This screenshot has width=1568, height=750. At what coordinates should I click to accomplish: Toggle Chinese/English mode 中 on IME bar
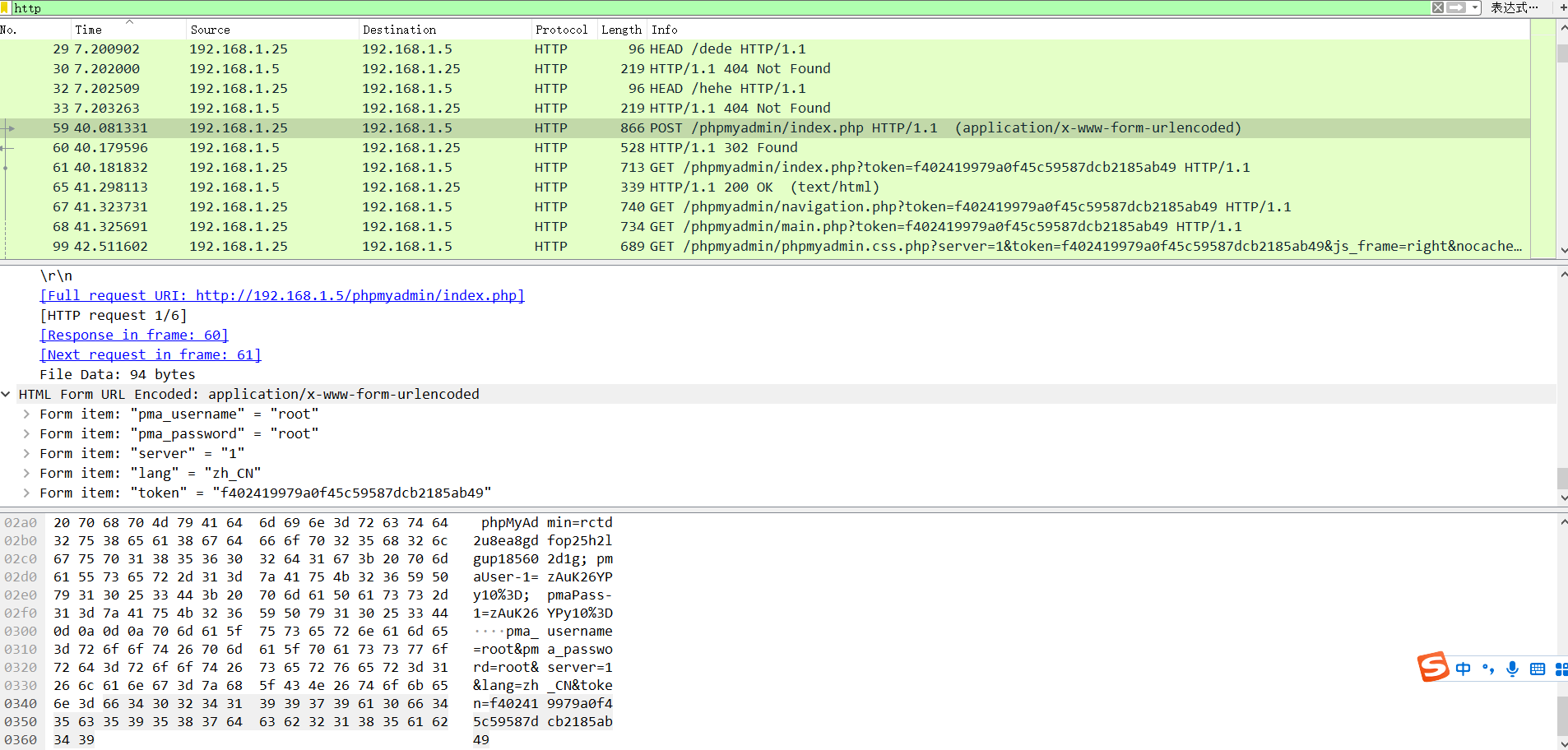(1463, 669)
